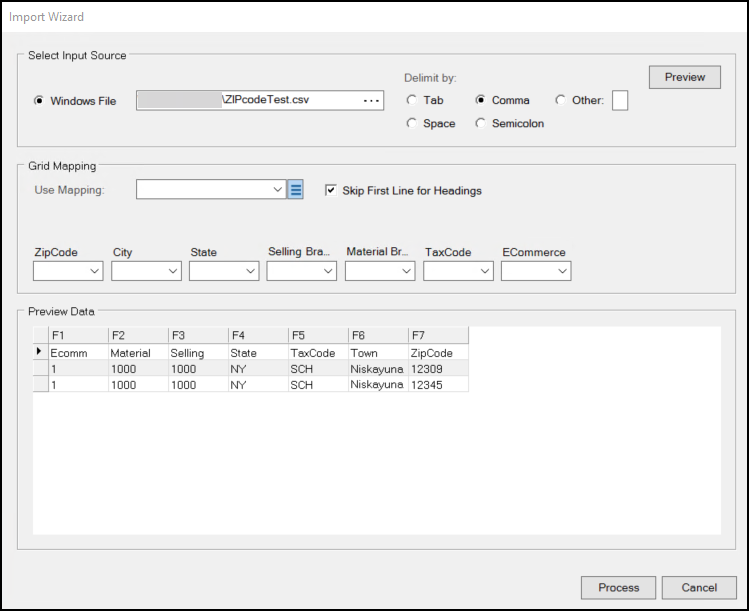This screenshot has height=611, width=749.
Task: Open the Use Mapping dropdown
Action: pyautogui.click(x=211, y=189)
